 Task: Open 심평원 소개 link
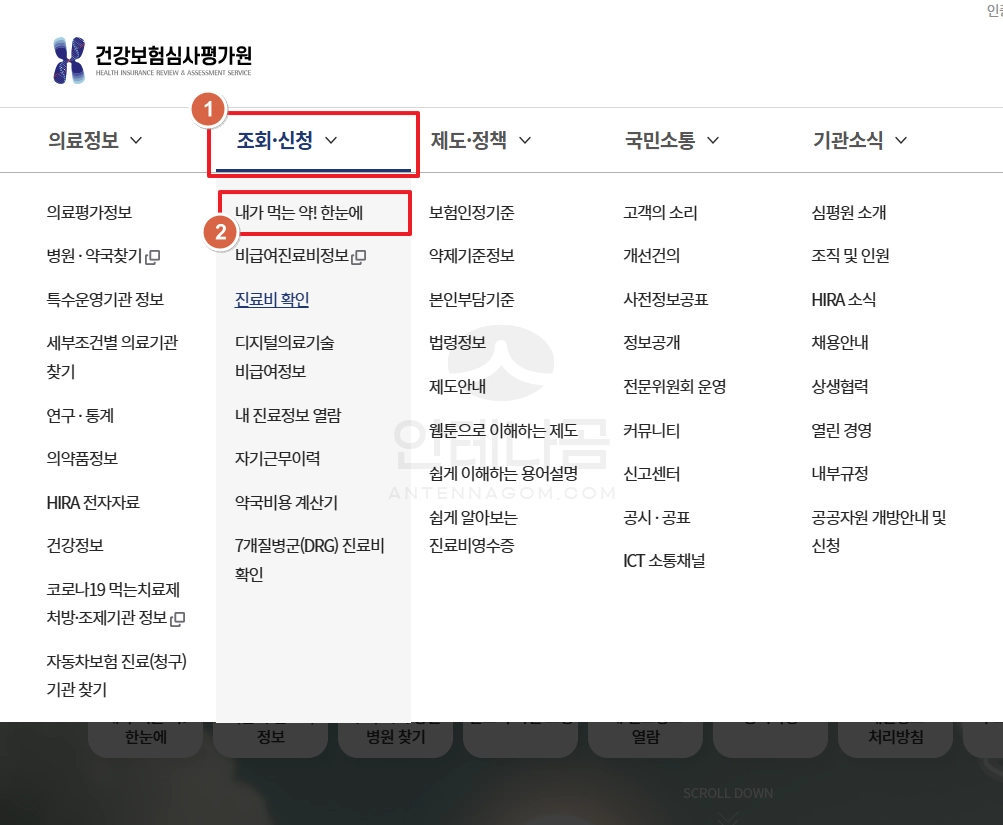849,212
